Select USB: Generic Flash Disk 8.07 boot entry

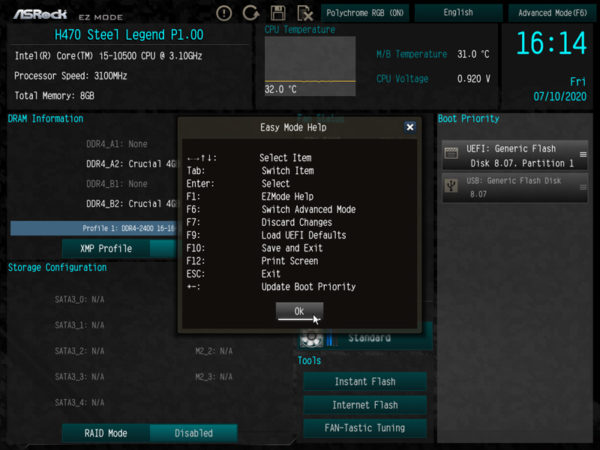(x=515, y=188)
